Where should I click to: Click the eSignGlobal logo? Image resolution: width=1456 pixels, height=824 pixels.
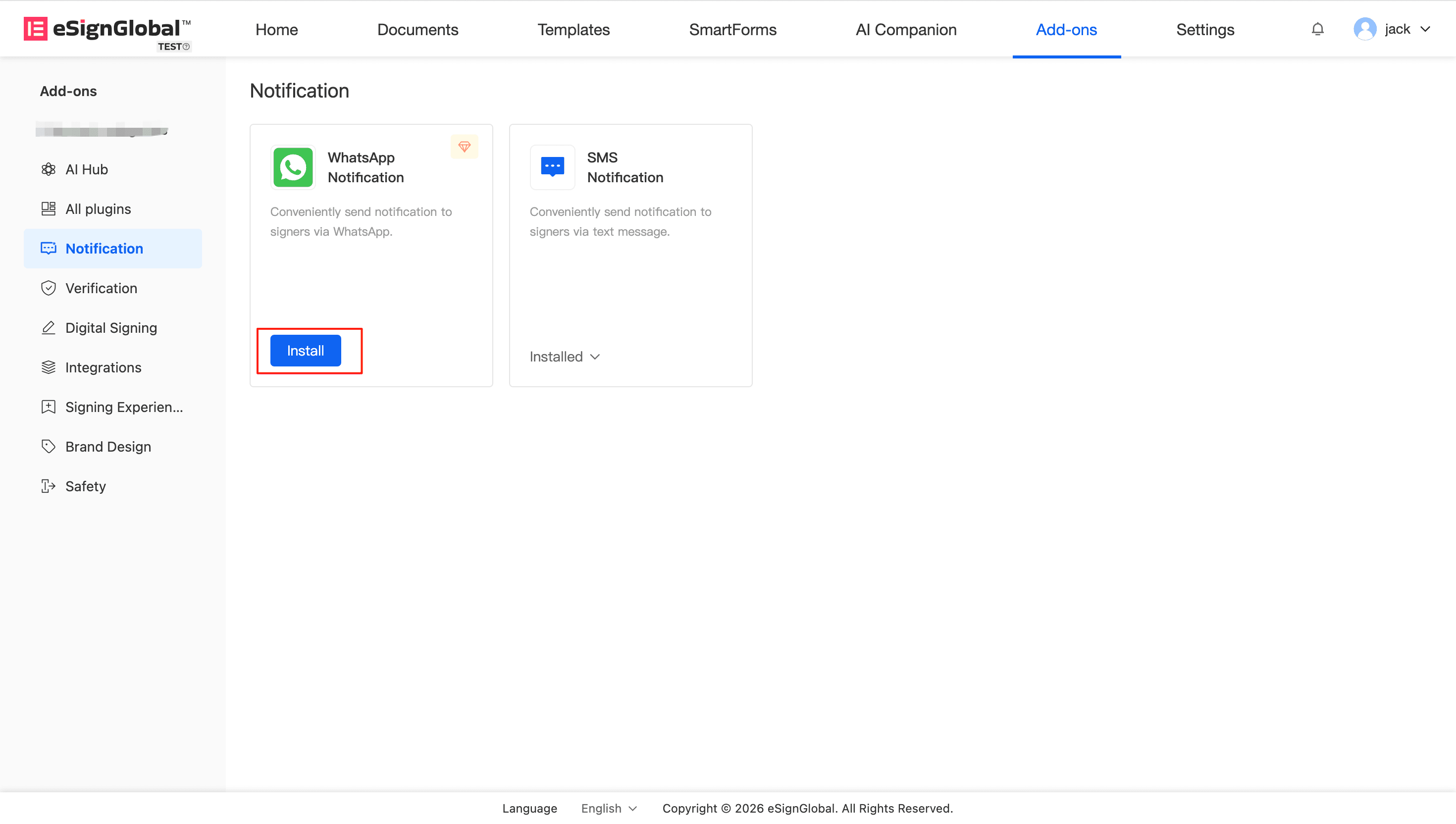107,29
